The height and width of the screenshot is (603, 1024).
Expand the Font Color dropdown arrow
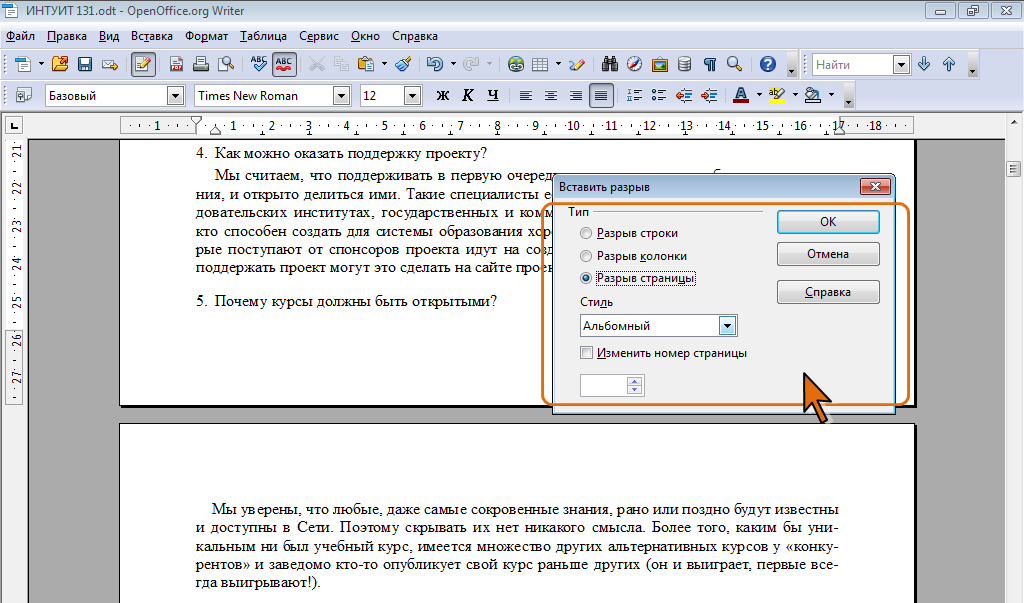point(759,95)
